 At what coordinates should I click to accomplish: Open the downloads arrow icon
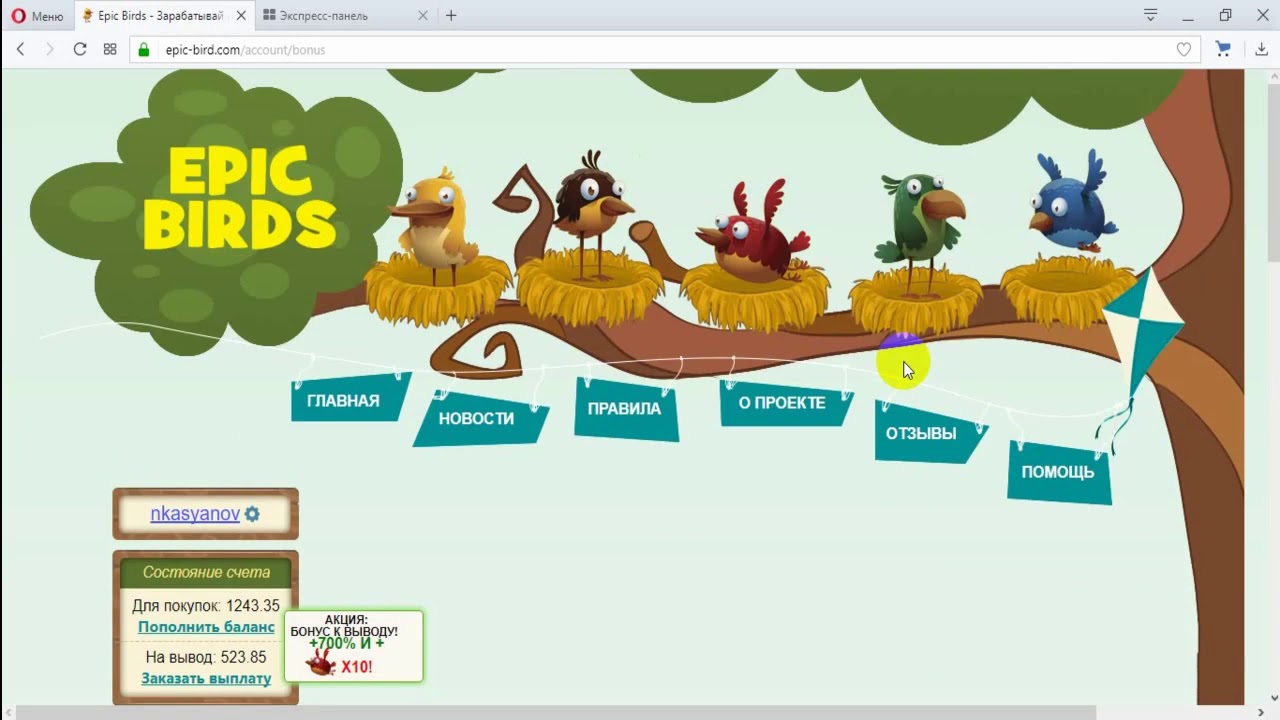pyautogui.click(x=1261, y=49)
